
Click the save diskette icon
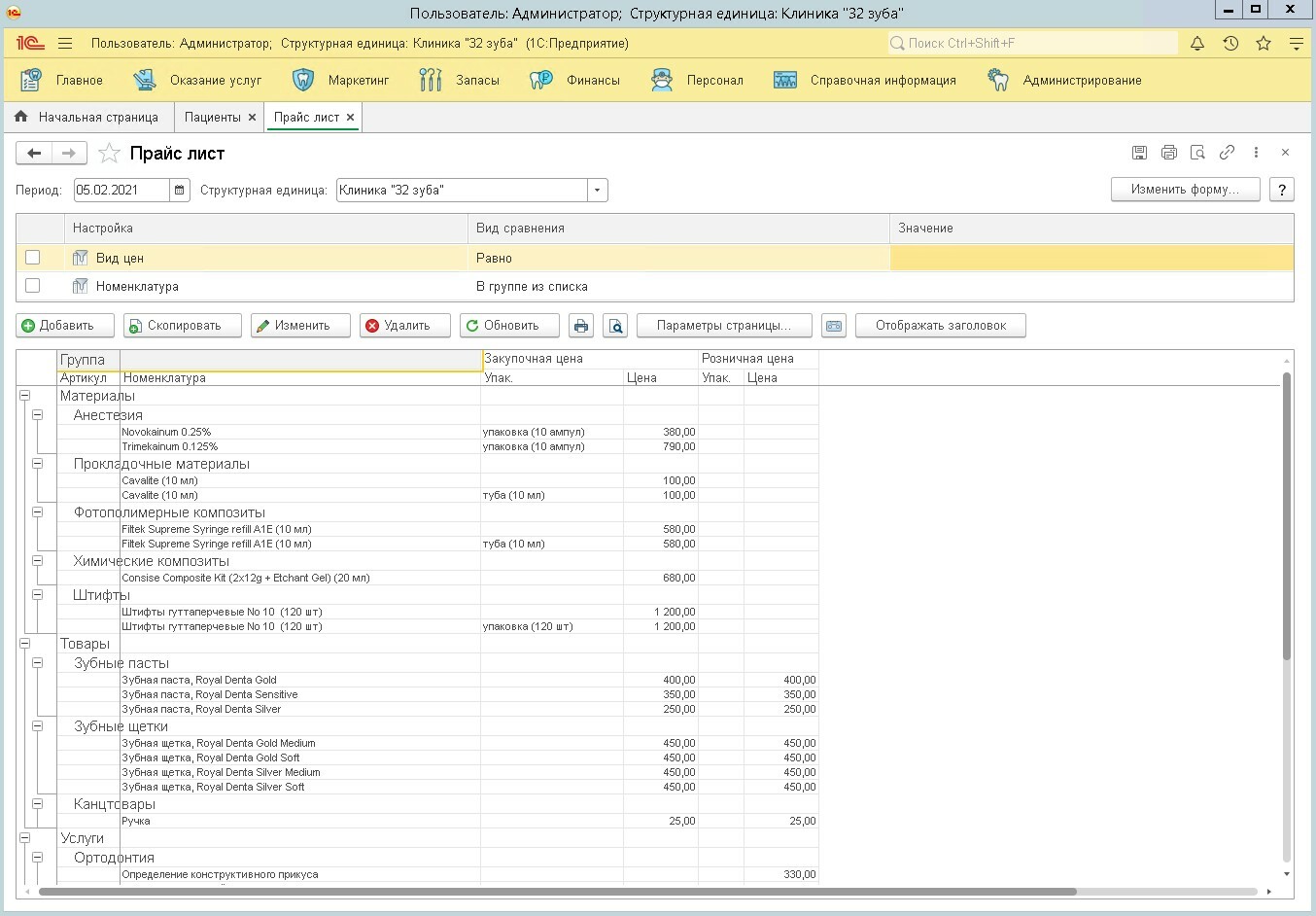(x=1140, y=153)
